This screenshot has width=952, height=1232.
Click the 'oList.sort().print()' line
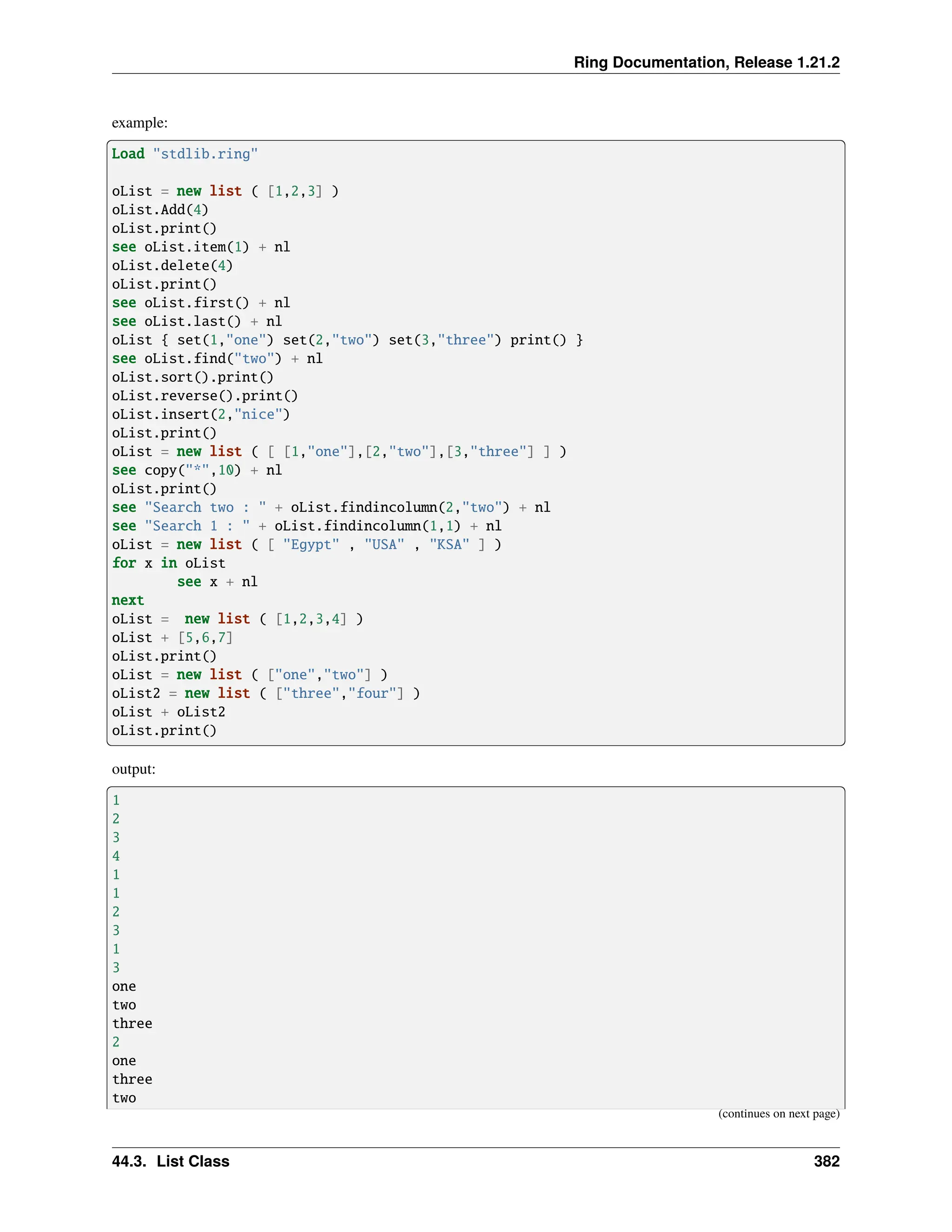pos(192,378)
